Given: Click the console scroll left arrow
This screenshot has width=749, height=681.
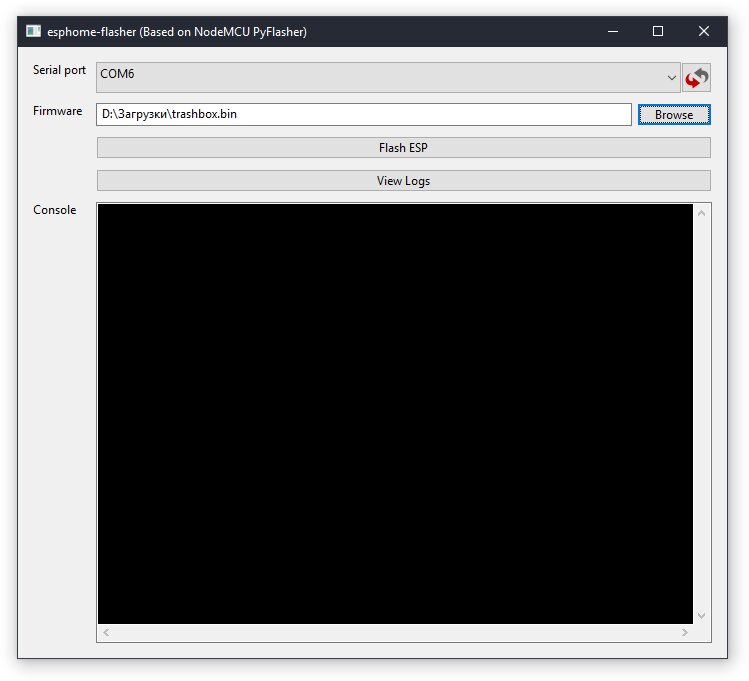Looking at the screenshot, I should pyautogui.click(x=106, y=632).
